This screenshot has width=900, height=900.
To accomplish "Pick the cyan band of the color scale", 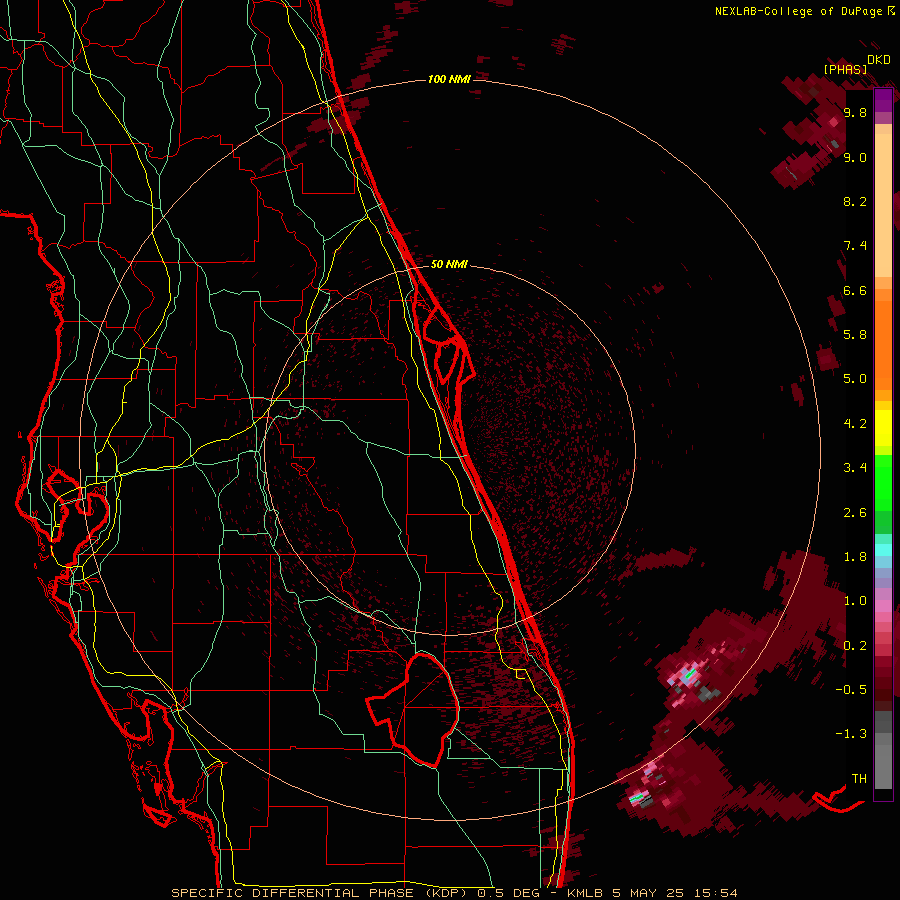I will [883, 550].
